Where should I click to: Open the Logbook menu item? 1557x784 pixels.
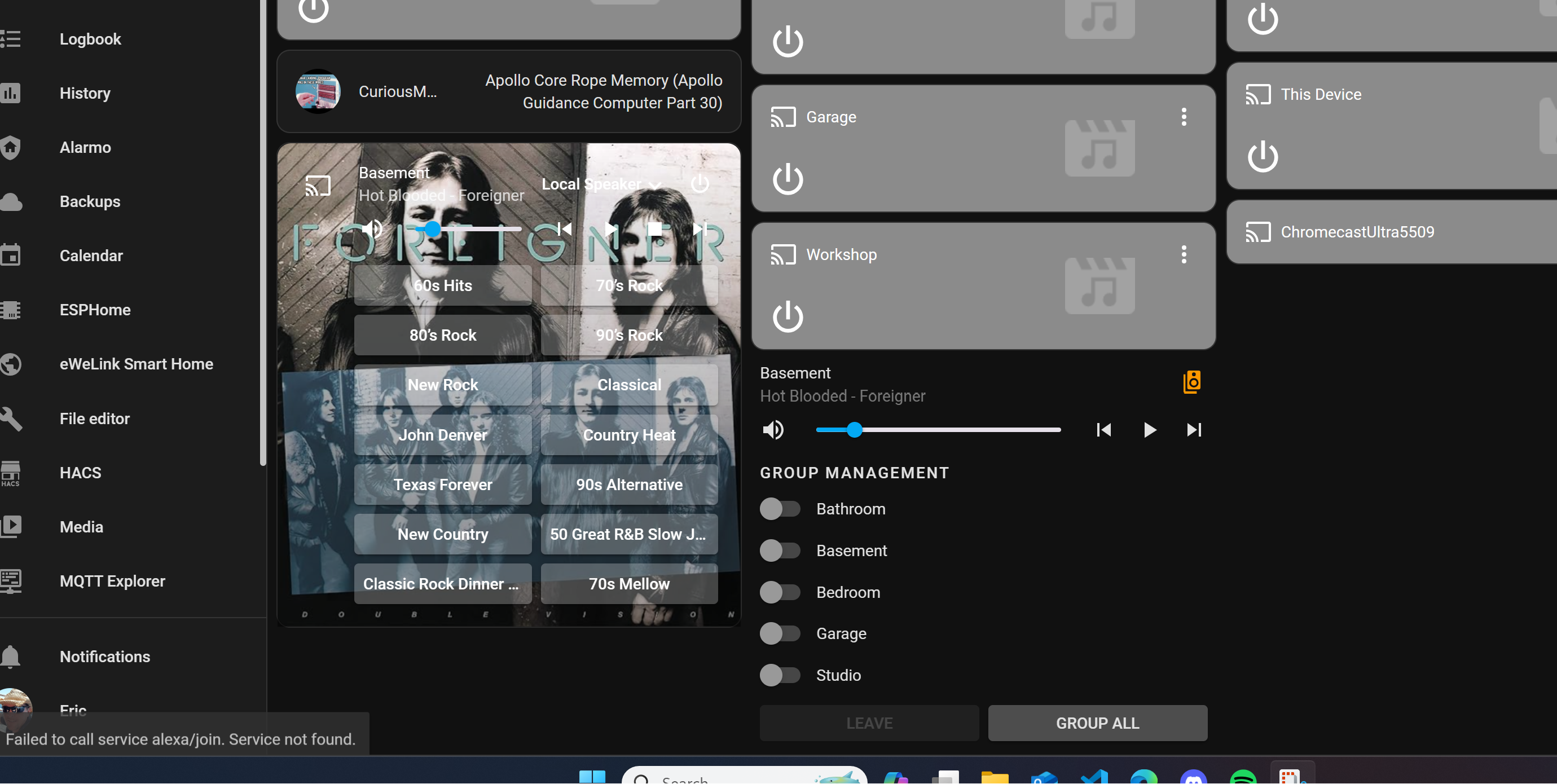[x=90, y=39]
